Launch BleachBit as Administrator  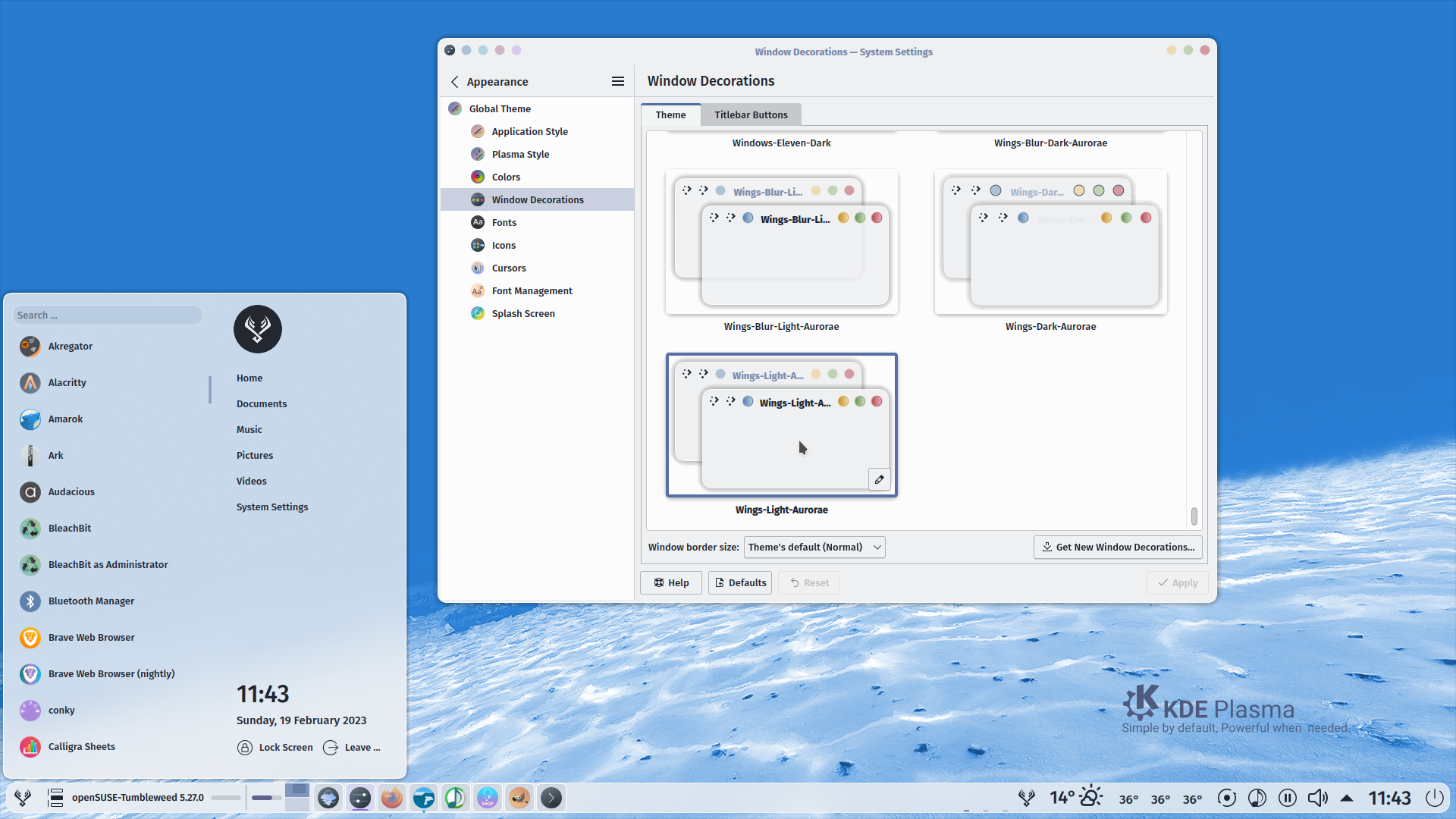(108, 565)
